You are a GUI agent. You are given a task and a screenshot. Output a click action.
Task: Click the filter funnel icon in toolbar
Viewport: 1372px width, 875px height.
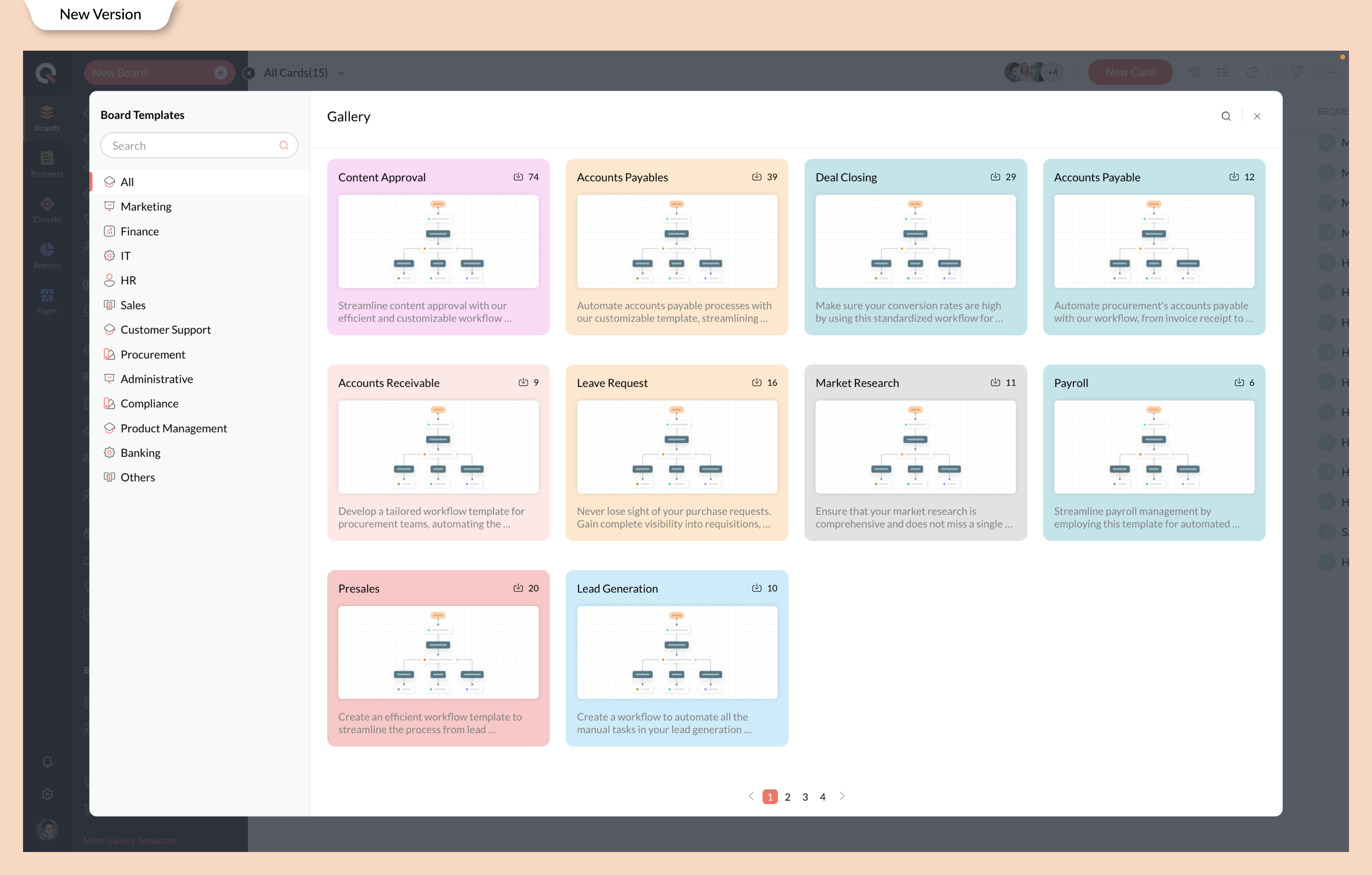click(x=1296, y=72)
